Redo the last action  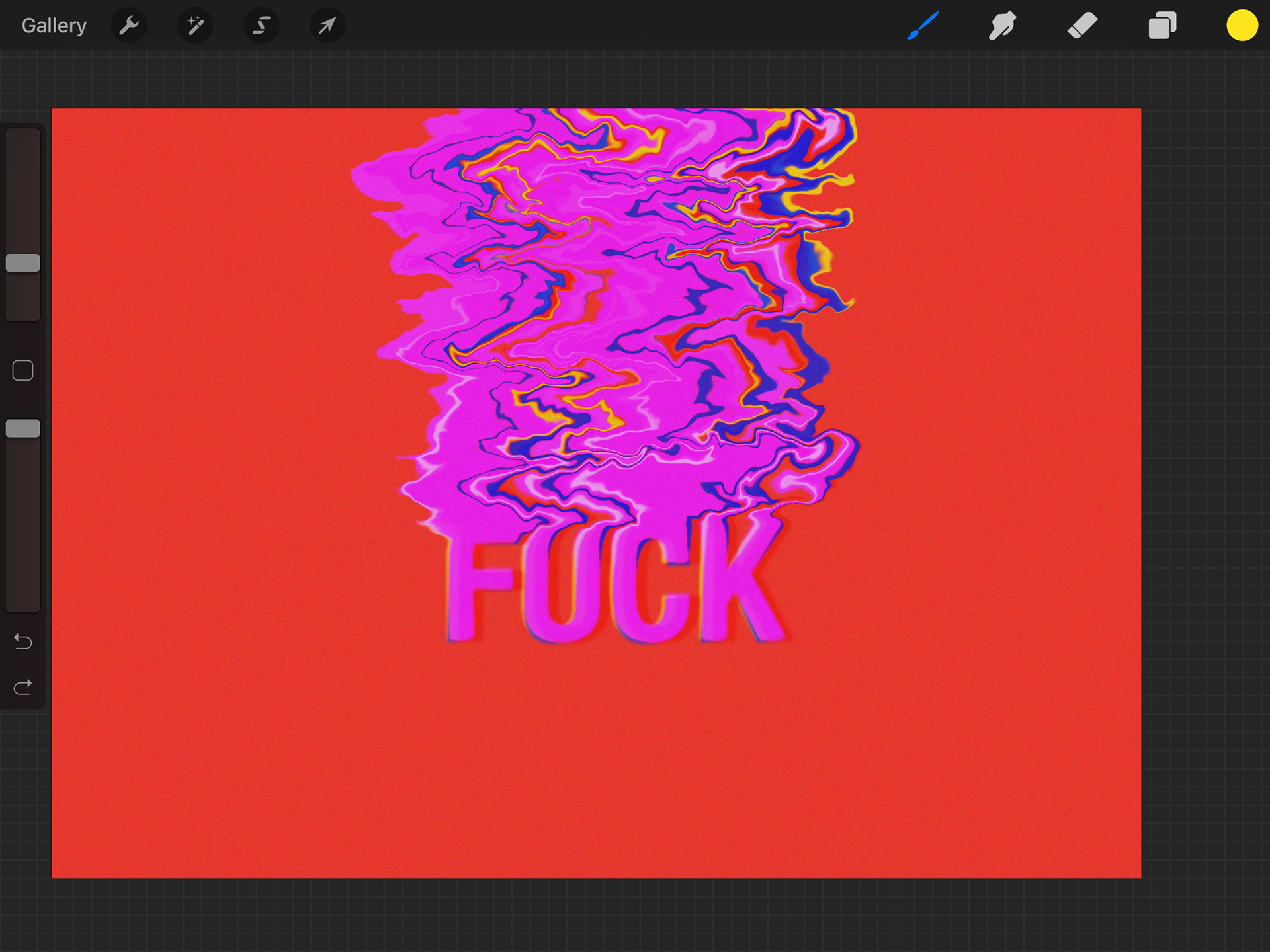23,688
